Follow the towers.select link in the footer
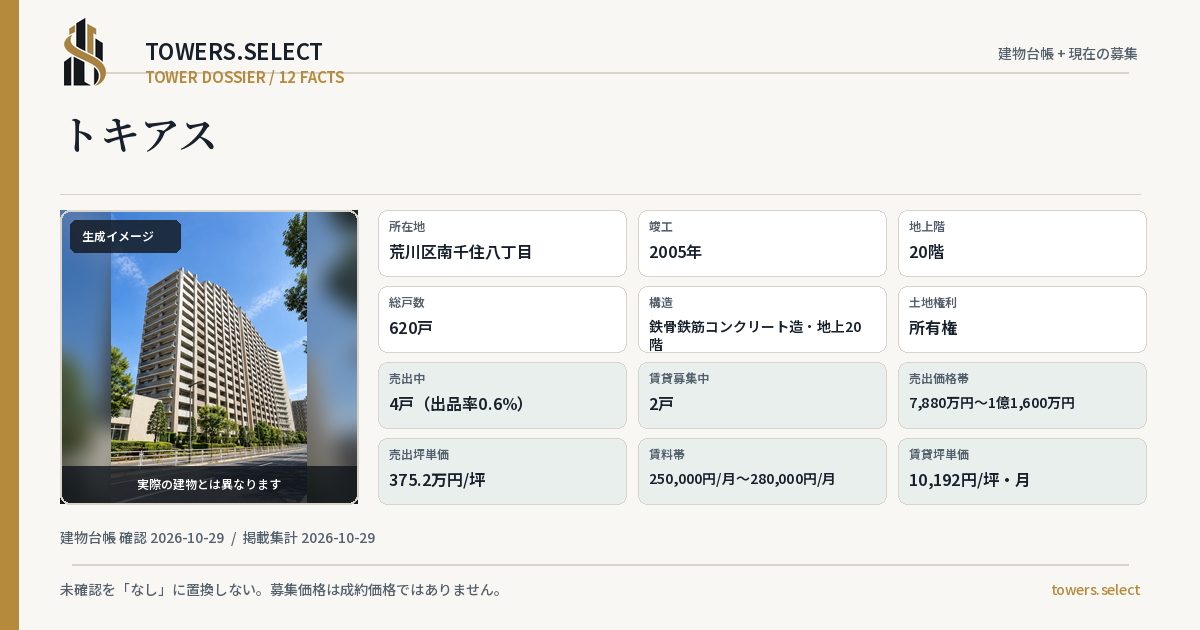 [1095, 589]
